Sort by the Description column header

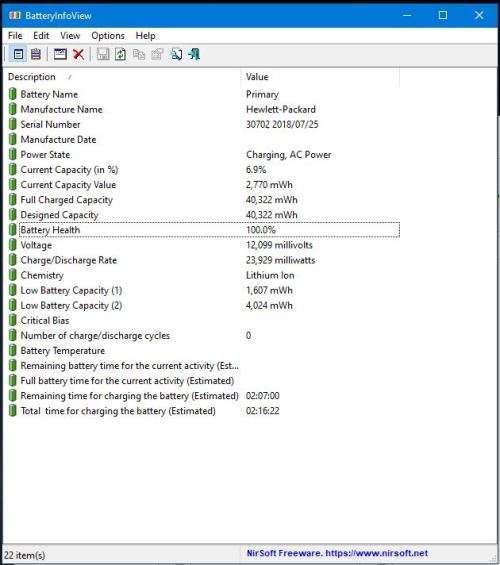(x=122, y=77)
